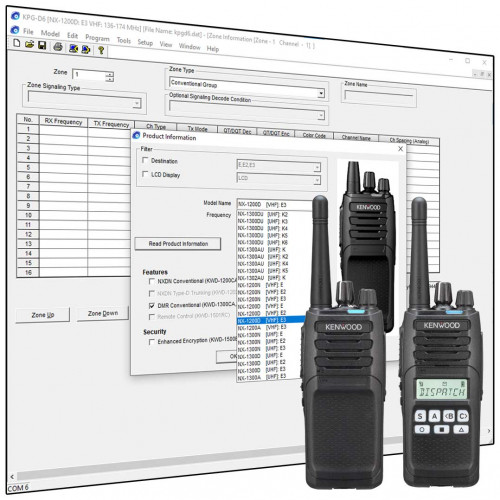This screenshot has height=500, width=500.
Task: Select NX-1300DU [UHF]: K2 in the model list
Action: click(263, 214)
